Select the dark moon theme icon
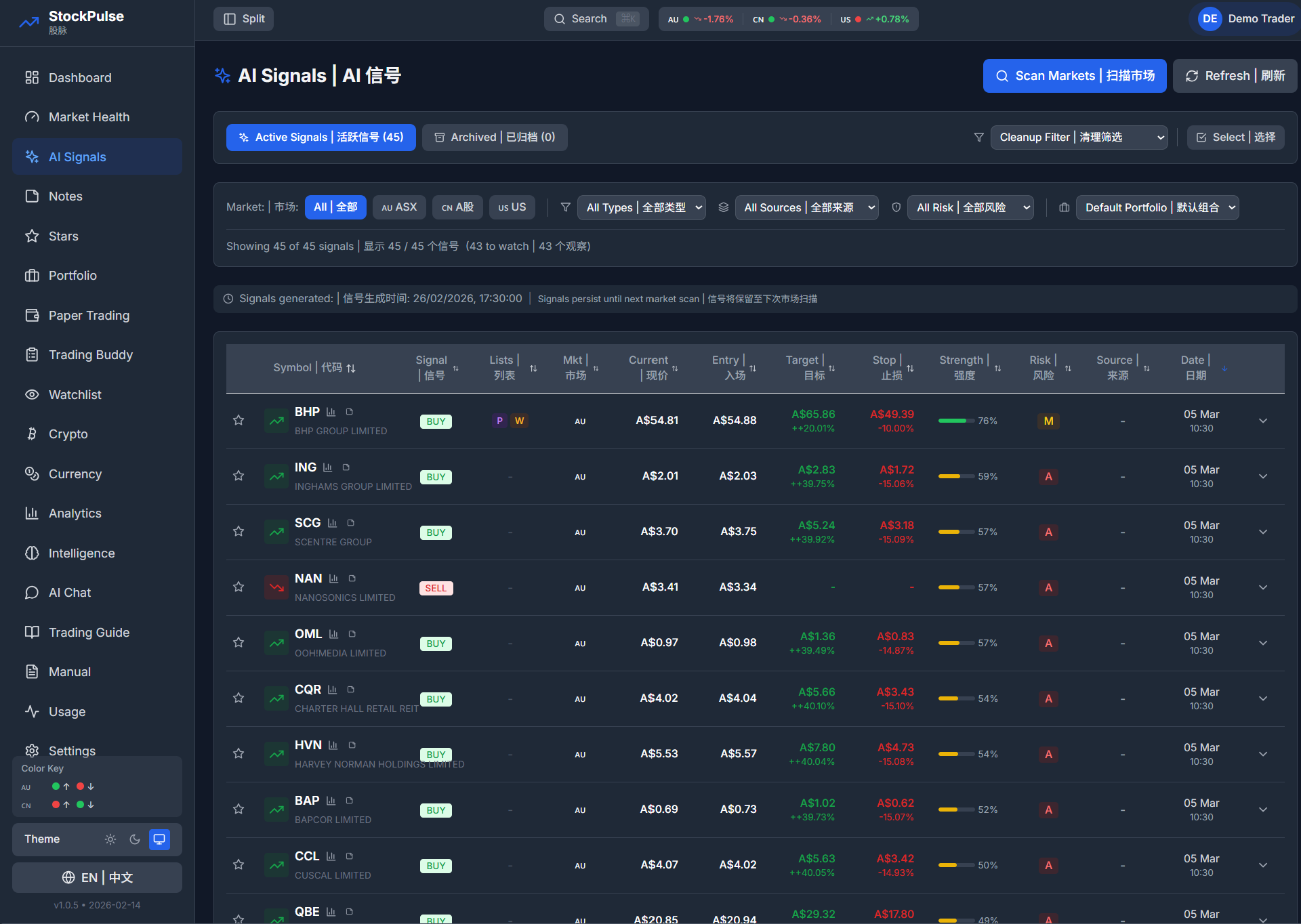 (x=135, y=839)
